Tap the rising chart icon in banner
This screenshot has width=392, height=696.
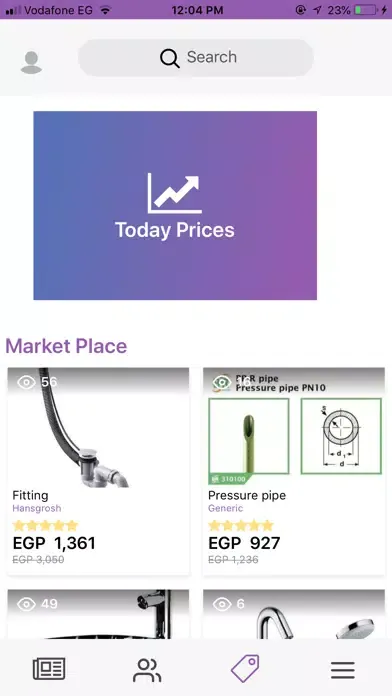click(x=174, y=193)
